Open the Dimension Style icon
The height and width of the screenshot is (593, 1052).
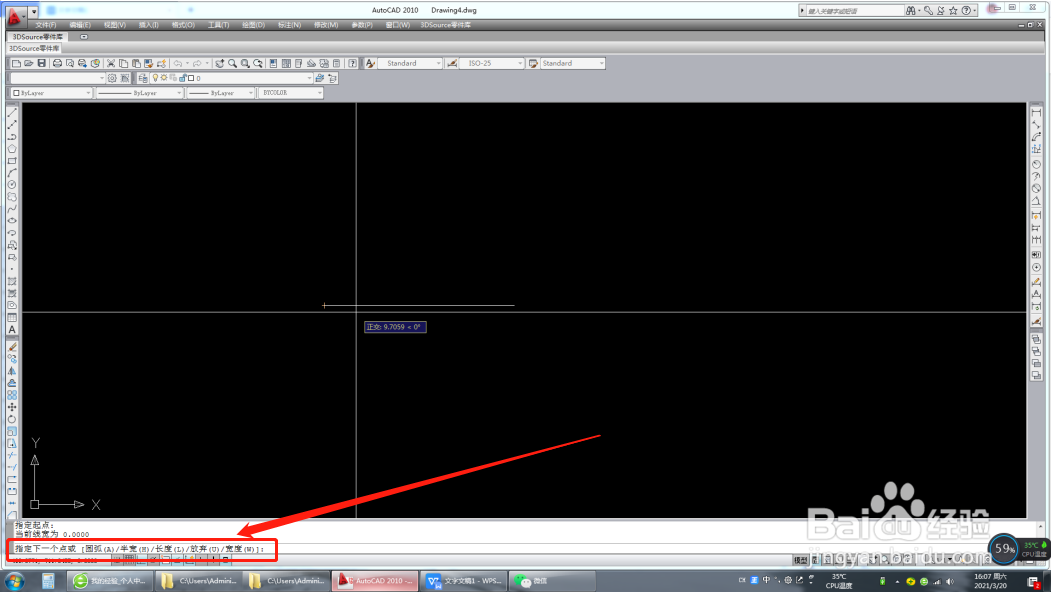pos(452,63)
